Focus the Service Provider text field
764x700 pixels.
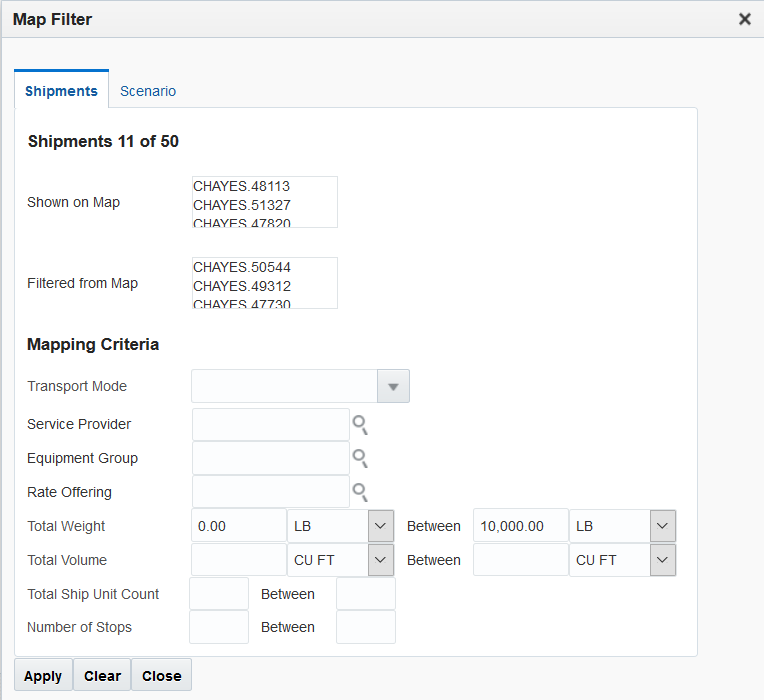(270, 424)
